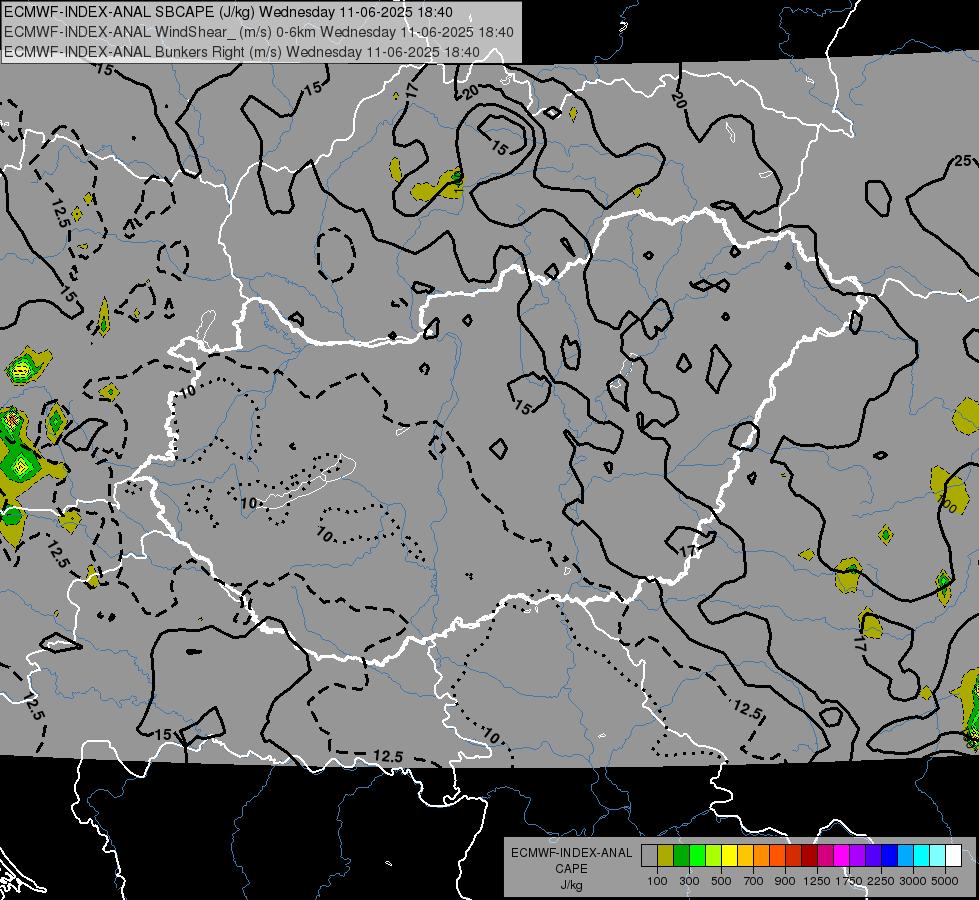Image resolution: width=979 pixels, height=900 pixels.
Task: Click the legend label 1750
Action: tap(849, 881)
